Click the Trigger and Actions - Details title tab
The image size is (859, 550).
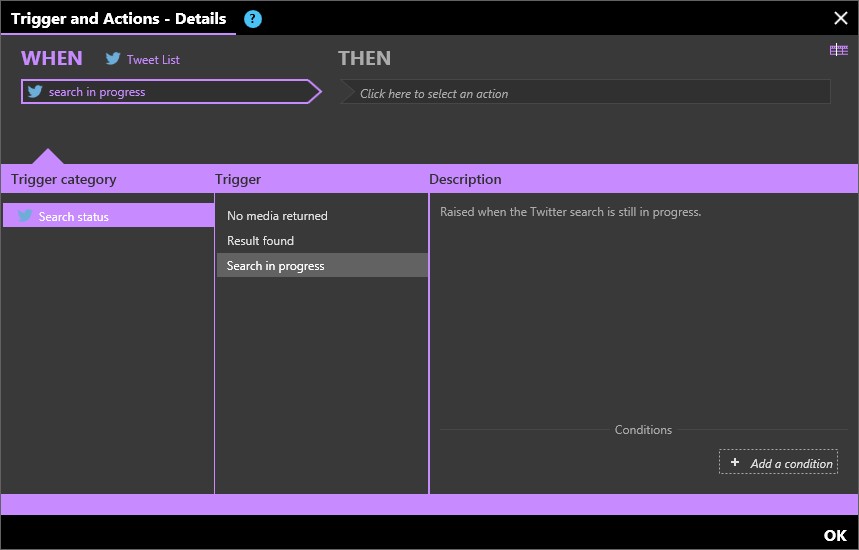pos(118,18)
